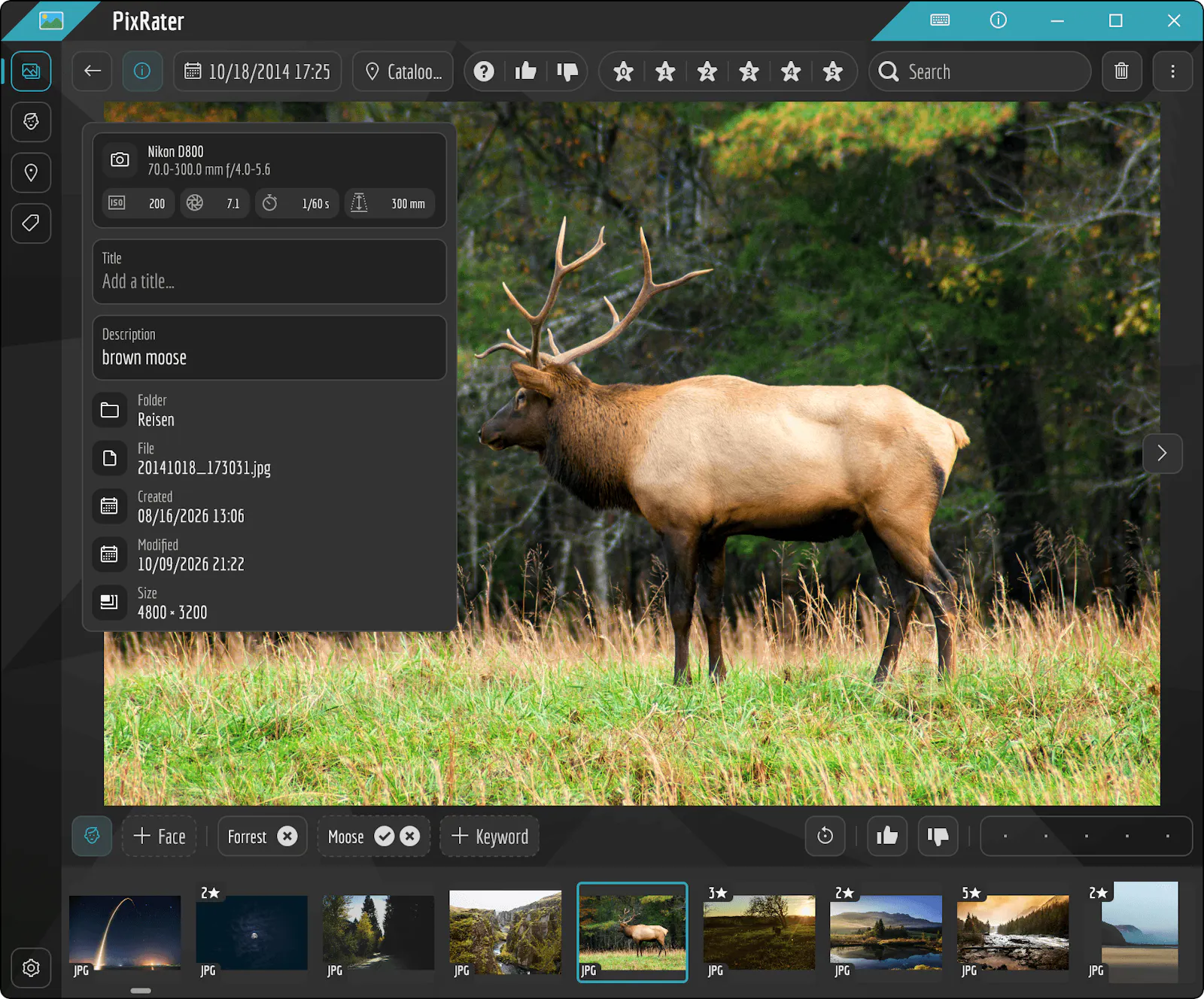Viewport: 1204px width, 999px height.
Task: Set rating to 4 stars
Action: coord(791,71)
